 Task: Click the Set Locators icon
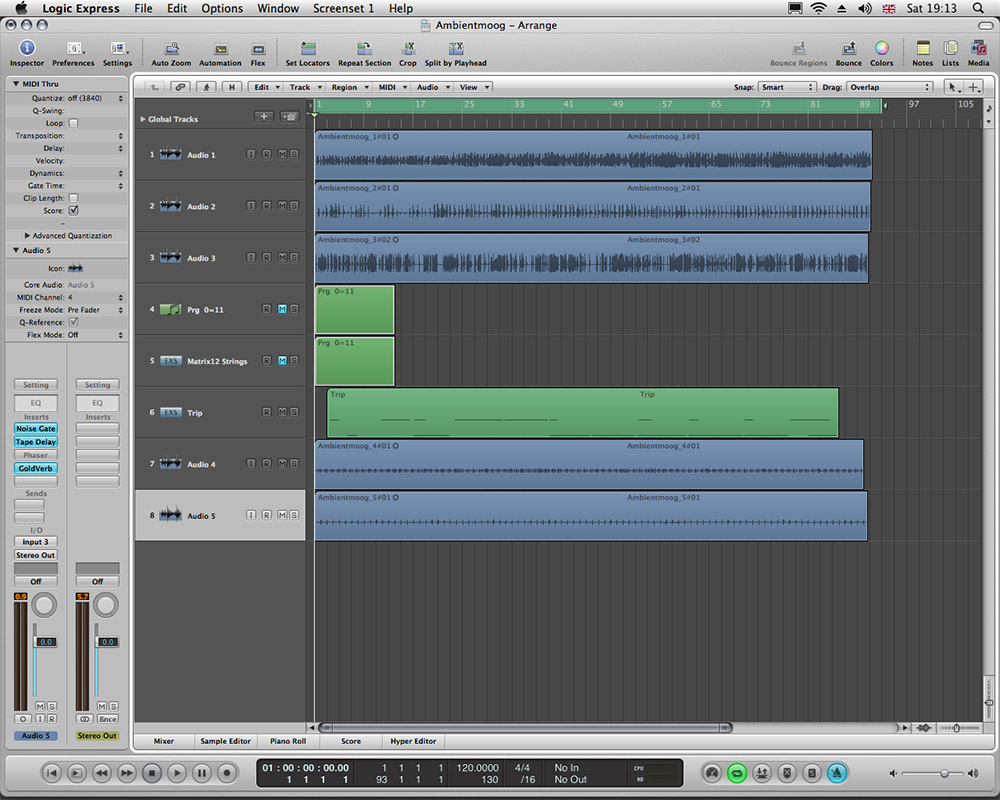(x=307, y=48)
